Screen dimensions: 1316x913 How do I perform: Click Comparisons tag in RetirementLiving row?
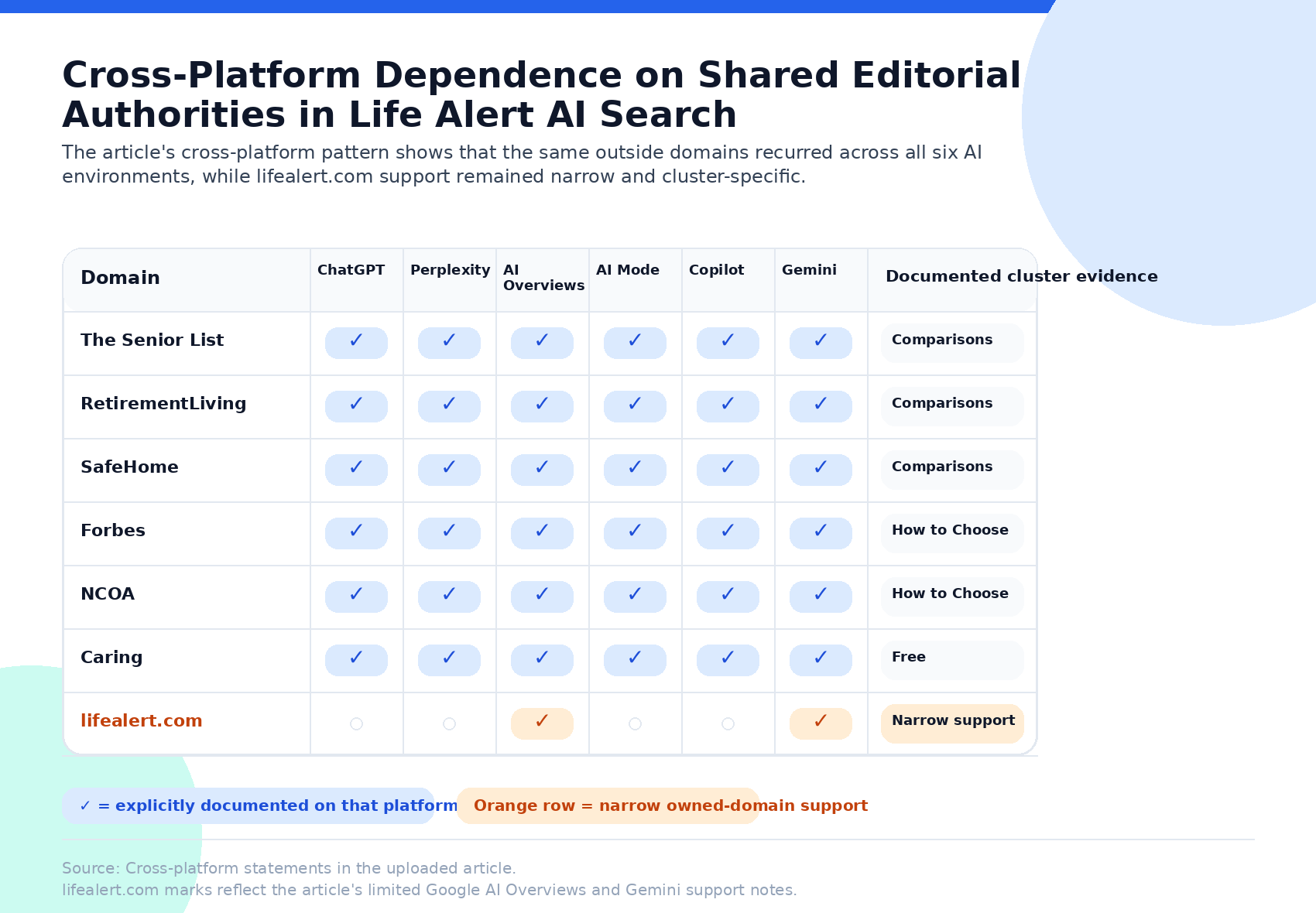pos(952,406)
